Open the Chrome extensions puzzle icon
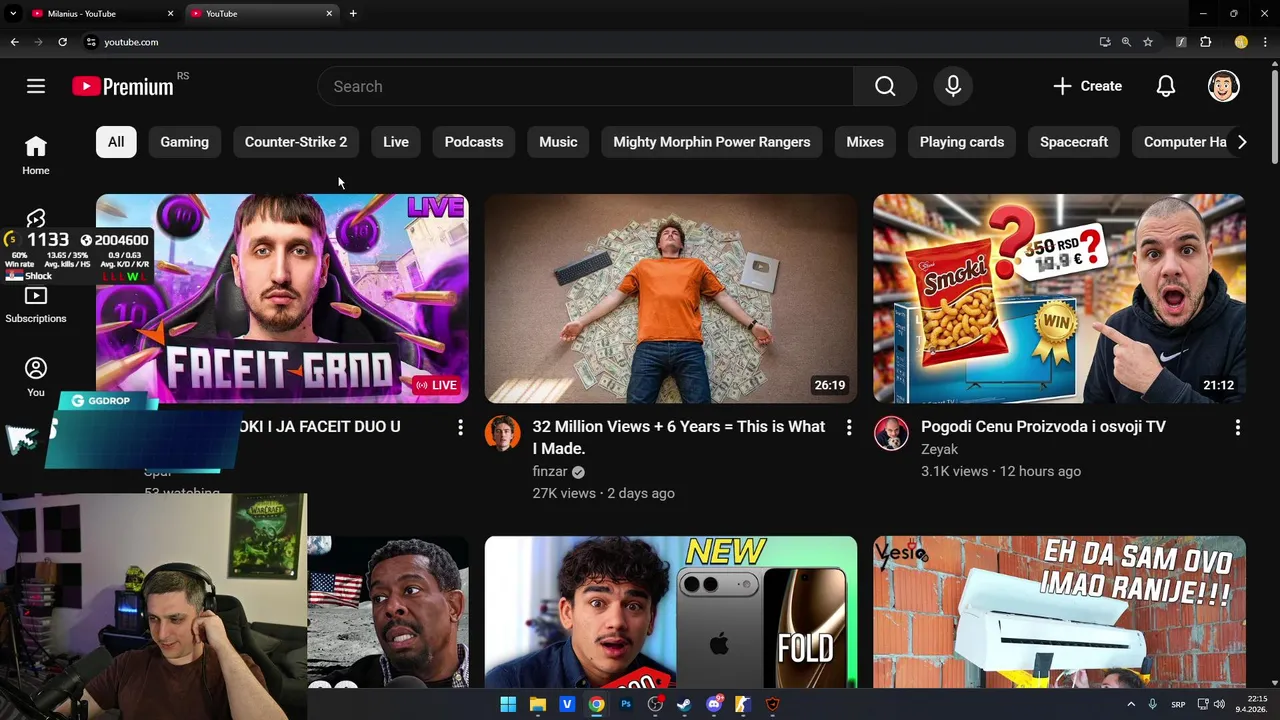Image resolution: width=1280 pixels, height=720 pixels. [1205, 42]
